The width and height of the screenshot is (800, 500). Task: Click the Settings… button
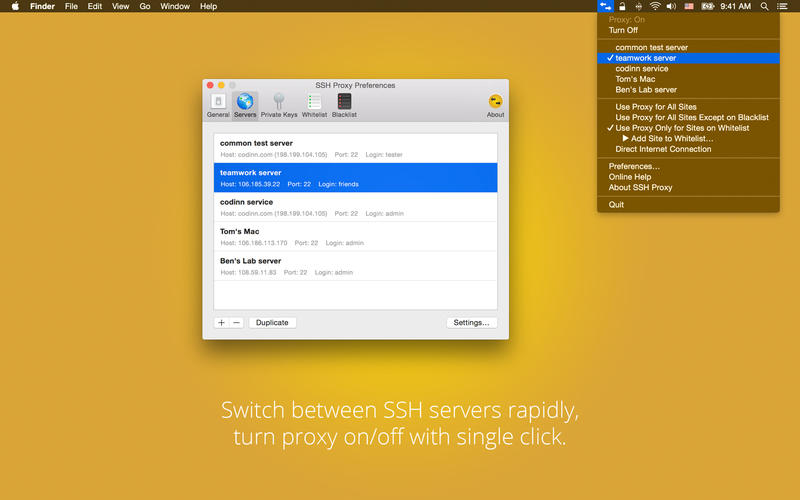click(471, 323)
